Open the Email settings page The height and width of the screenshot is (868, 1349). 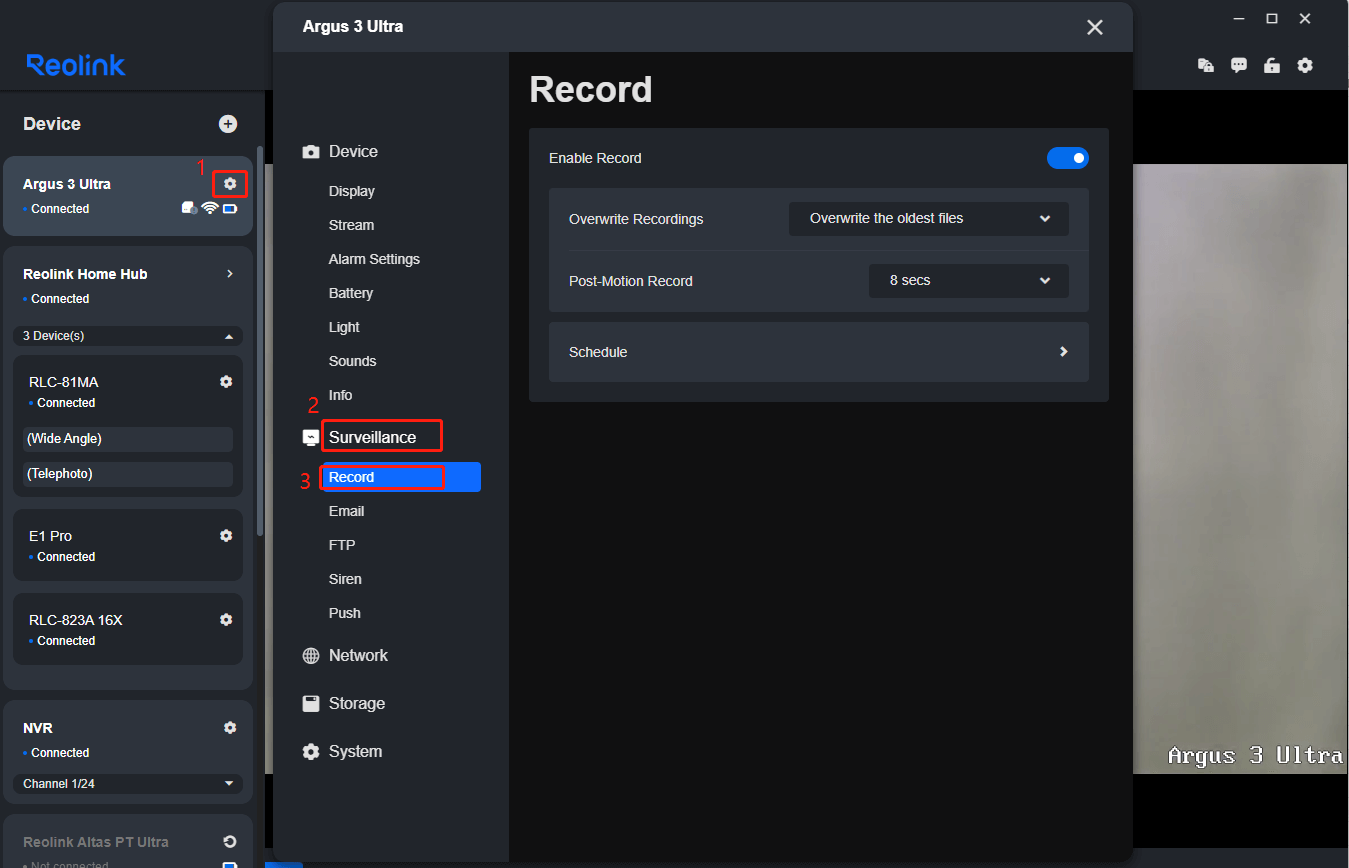coord(346,511)
